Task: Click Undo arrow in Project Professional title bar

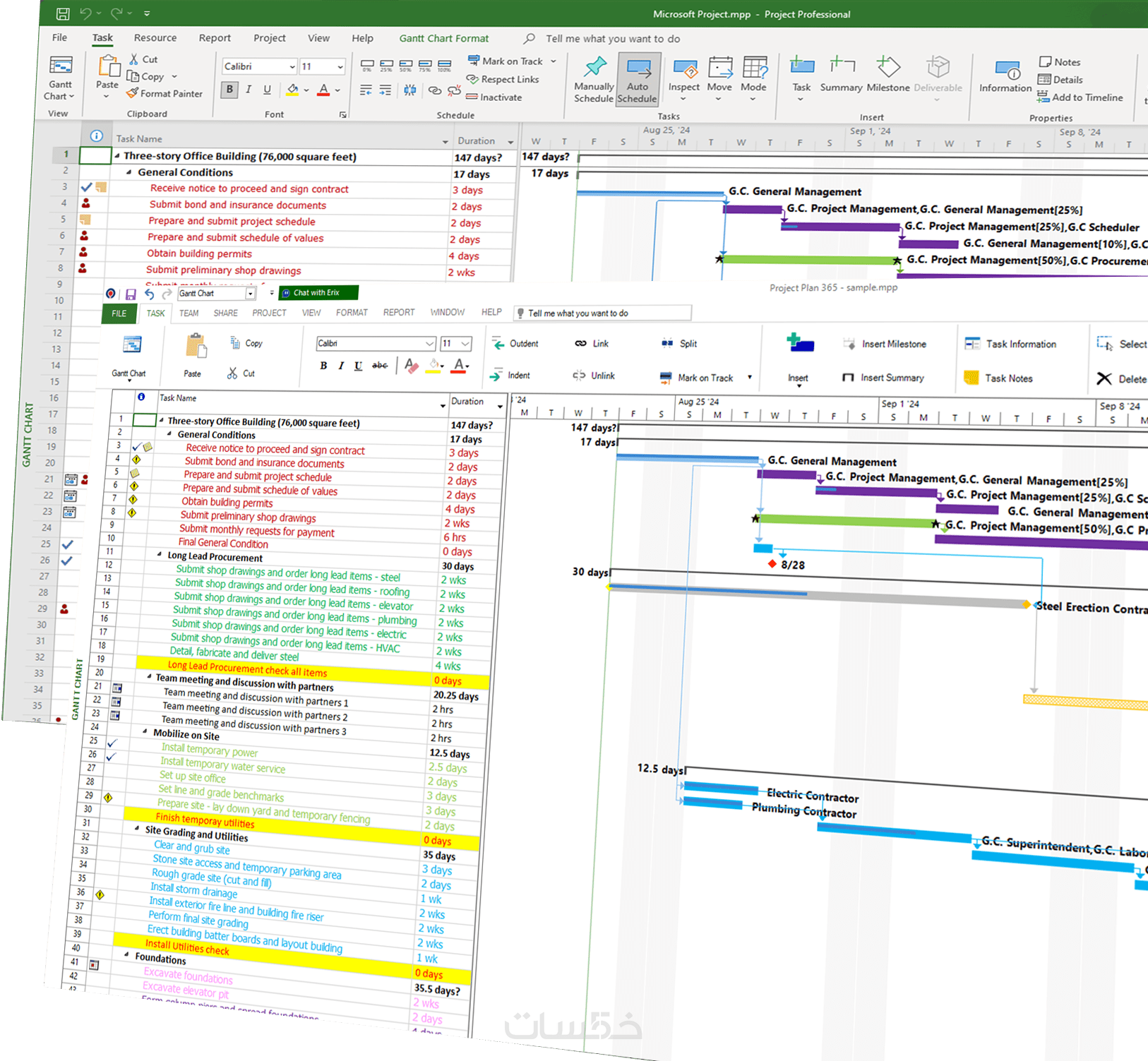Action: click(85, 13)
